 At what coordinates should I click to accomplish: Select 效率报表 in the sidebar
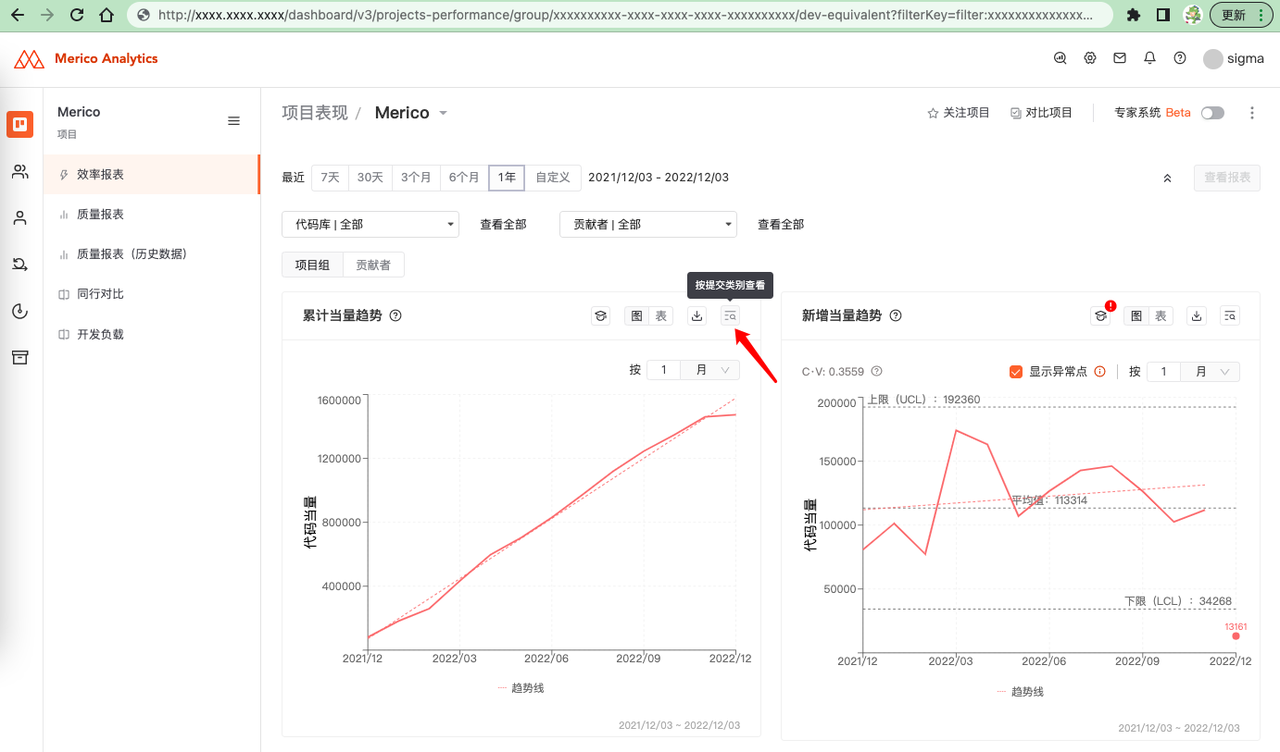[x=151, y=174]
